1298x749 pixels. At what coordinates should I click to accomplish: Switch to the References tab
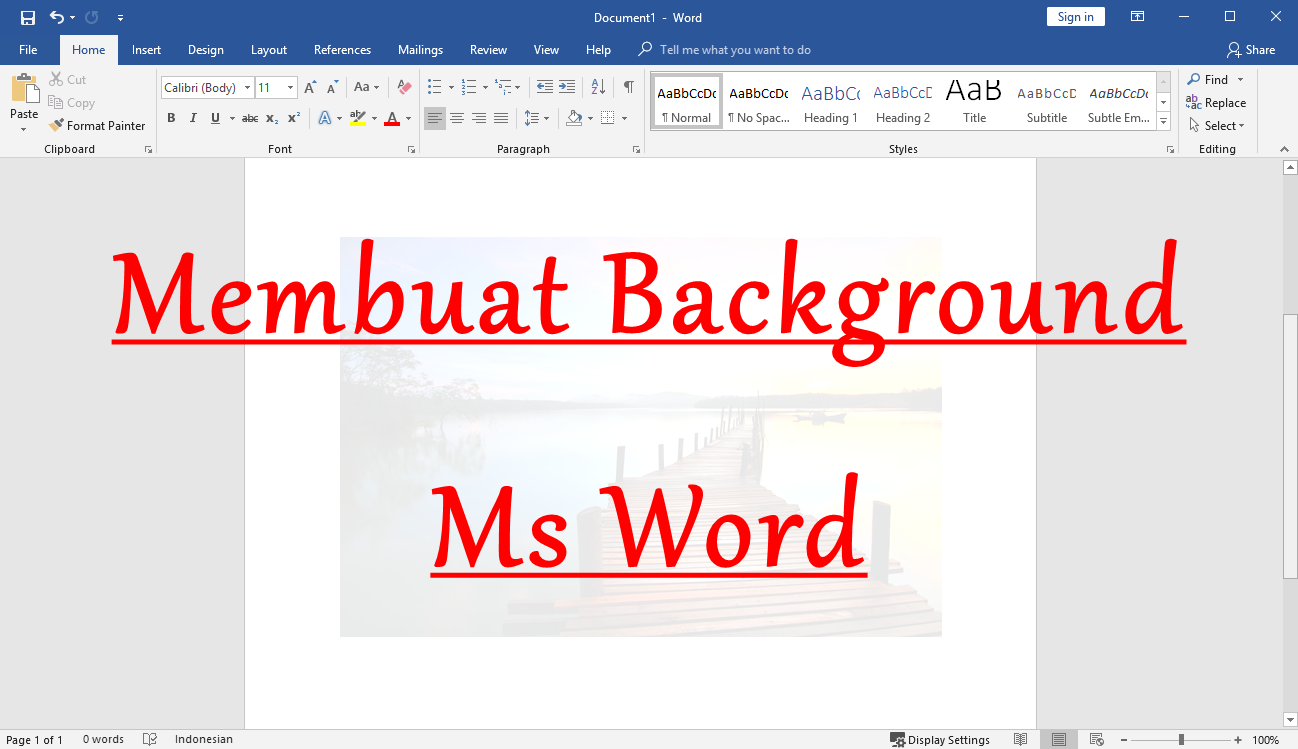point(342,49)
